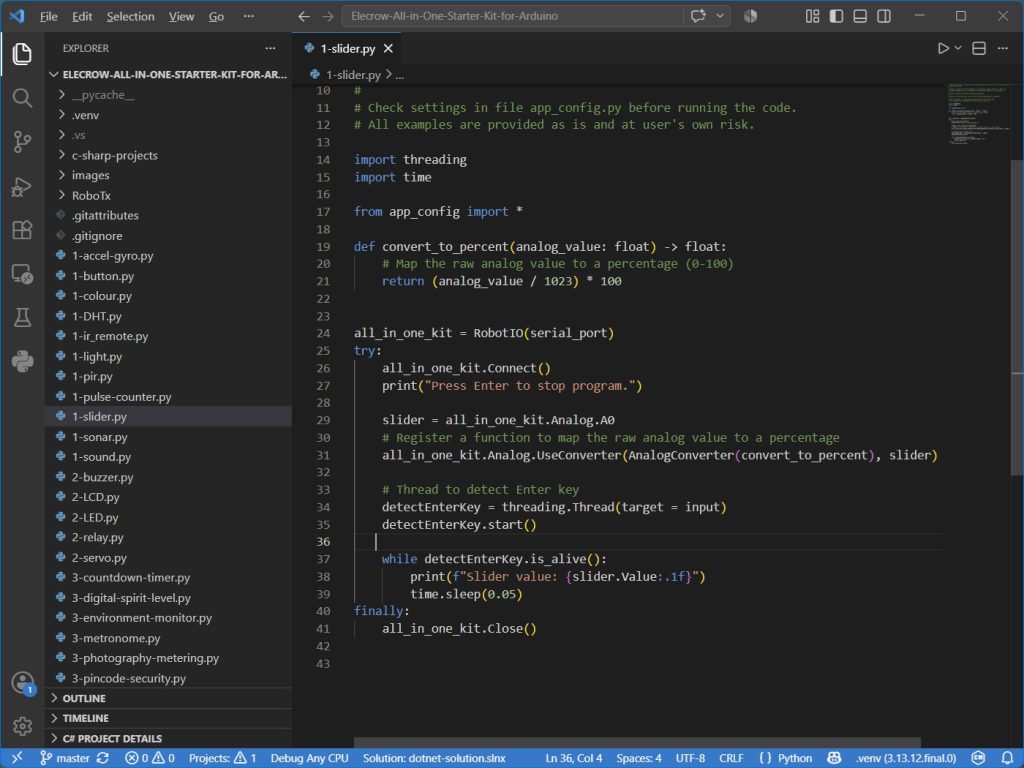
Task: Open 3-metronome.py in the explorer
Action: click(168, 638)
